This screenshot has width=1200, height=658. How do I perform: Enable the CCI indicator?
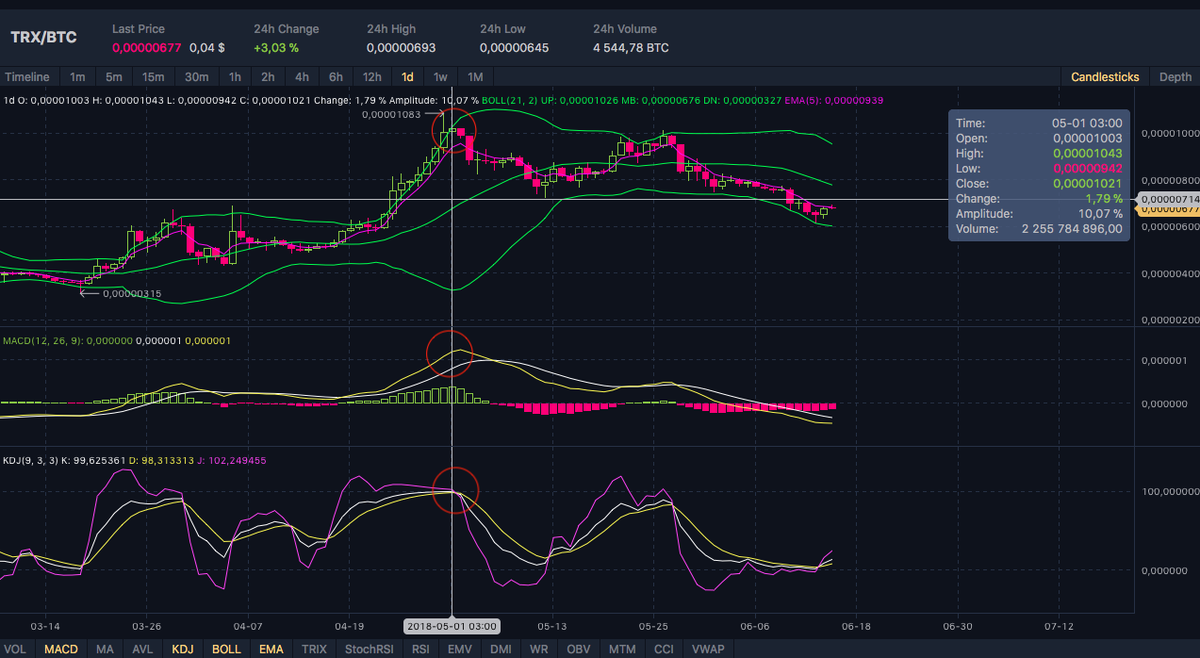[x=662, y=649]
